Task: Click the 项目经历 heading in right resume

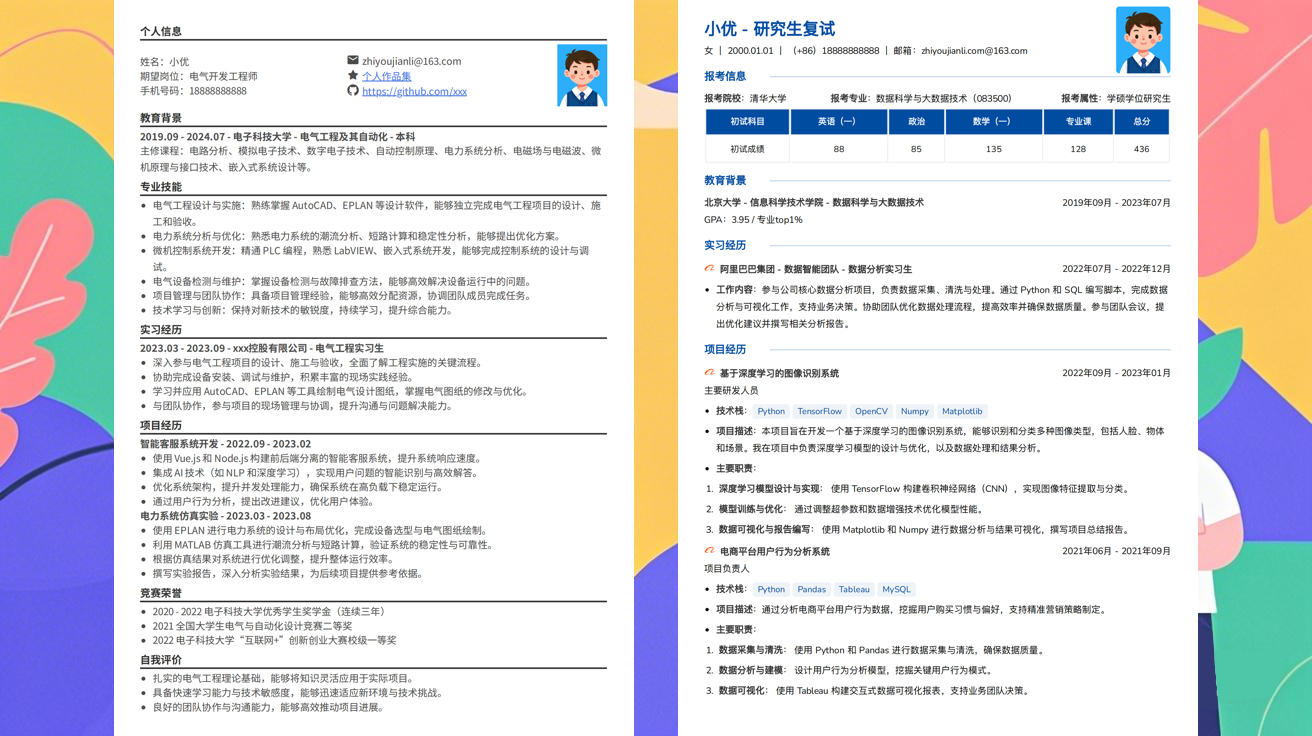Action: (725, 349)
